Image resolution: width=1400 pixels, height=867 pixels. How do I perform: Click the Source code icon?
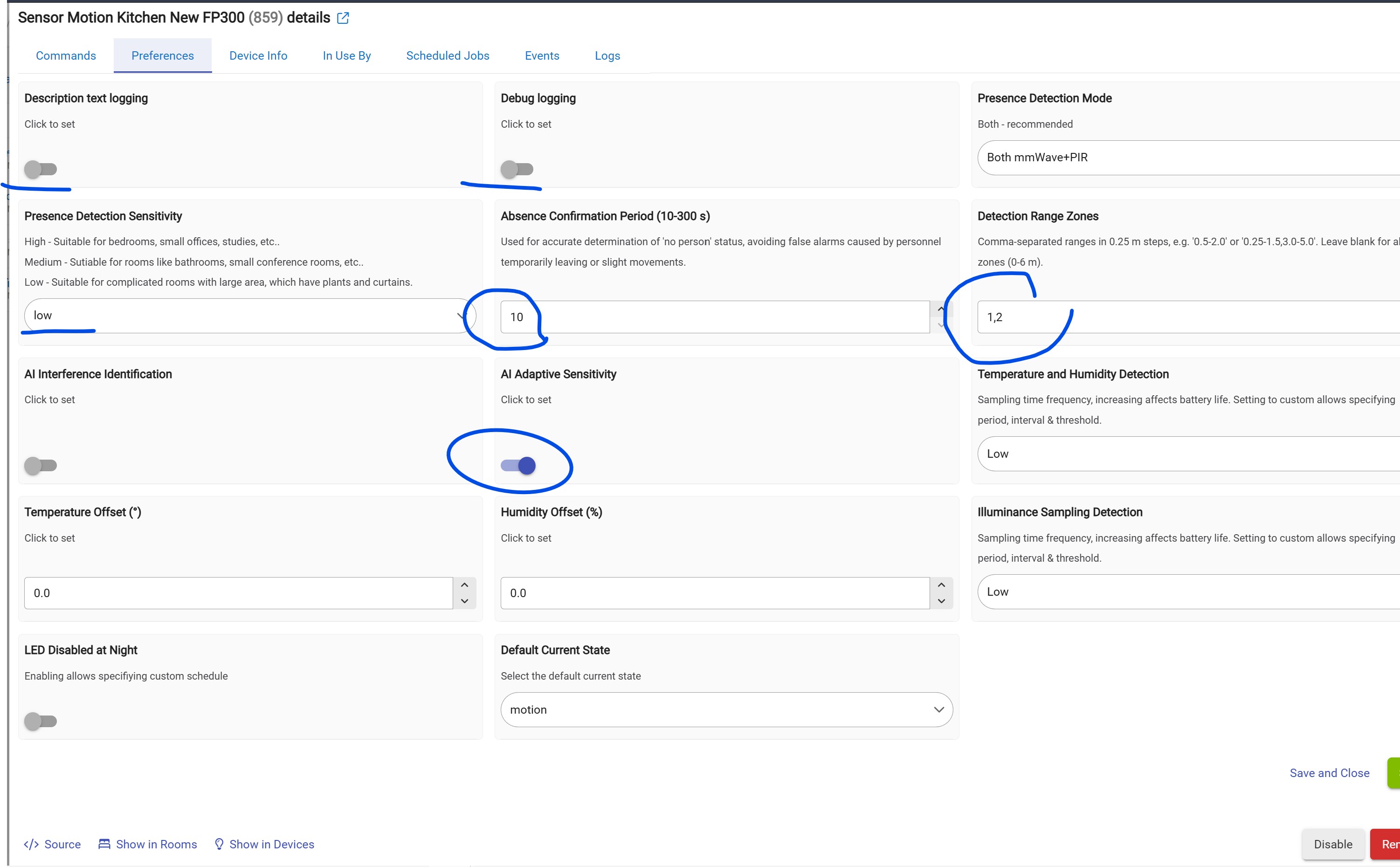click(x=31, y=844)
